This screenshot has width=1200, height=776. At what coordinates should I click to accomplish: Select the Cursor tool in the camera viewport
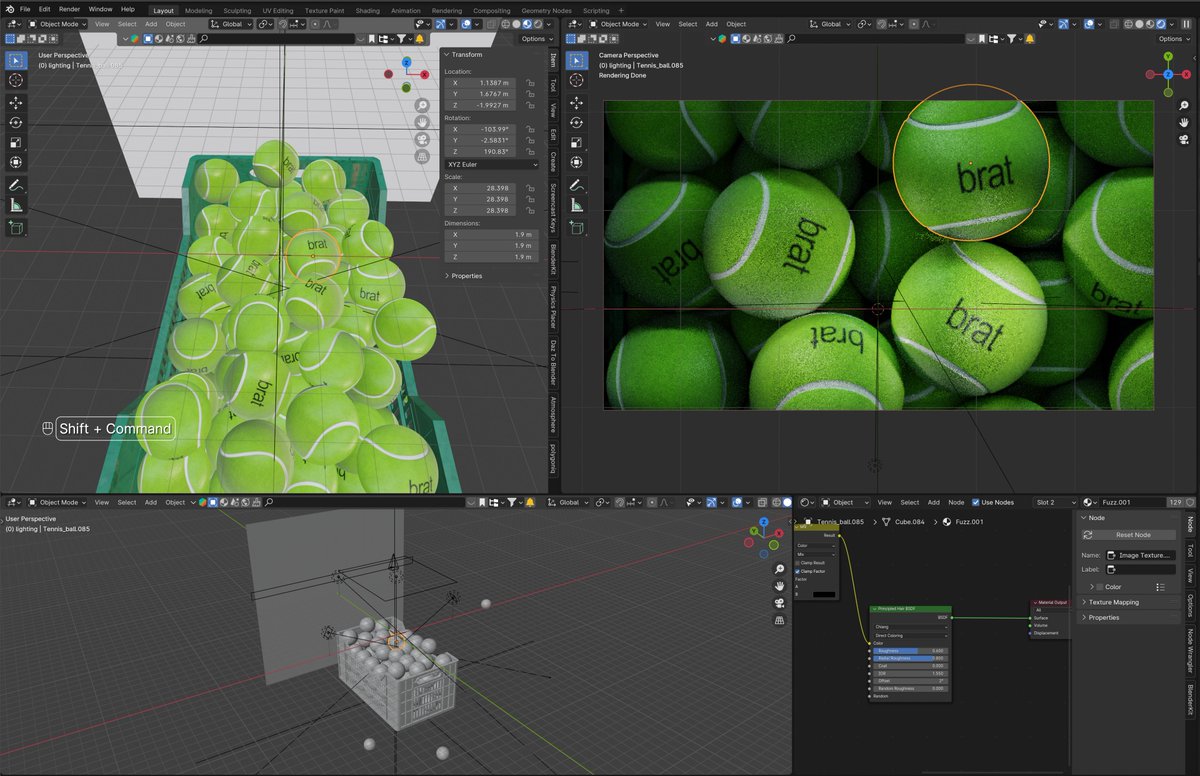click(576, 80)
